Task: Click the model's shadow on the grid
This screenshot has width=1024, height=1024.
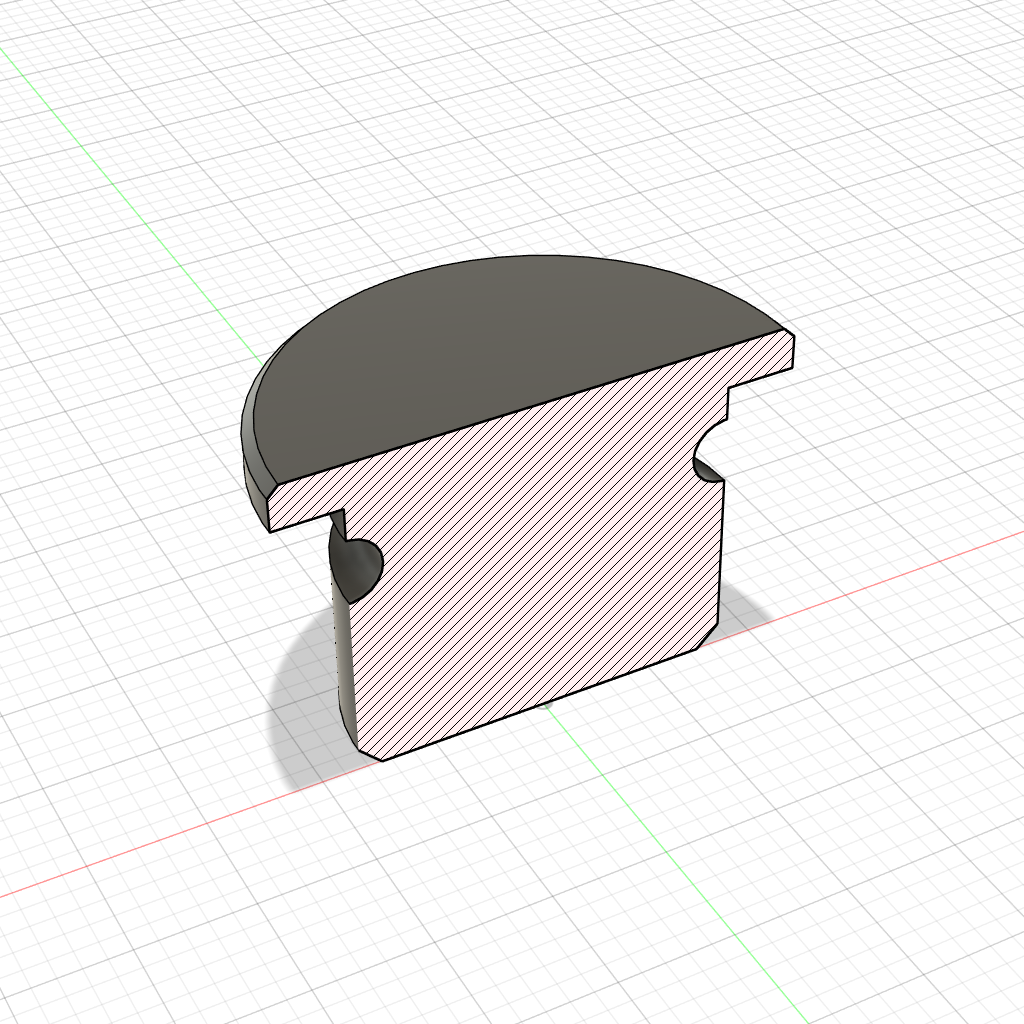Action: point(300,720)
